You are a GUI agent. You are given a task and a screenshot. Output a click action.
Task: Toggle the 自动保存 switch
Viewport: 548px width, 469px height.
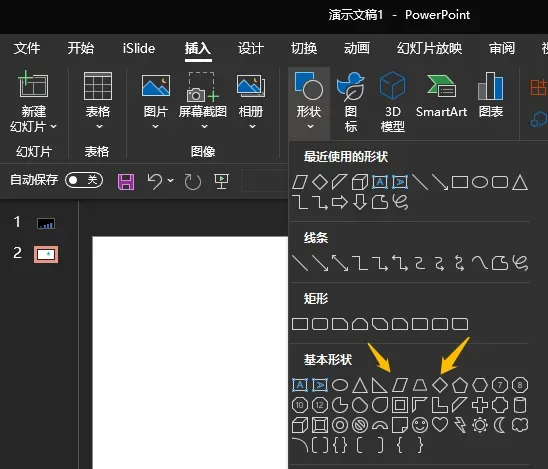(84, 180)
